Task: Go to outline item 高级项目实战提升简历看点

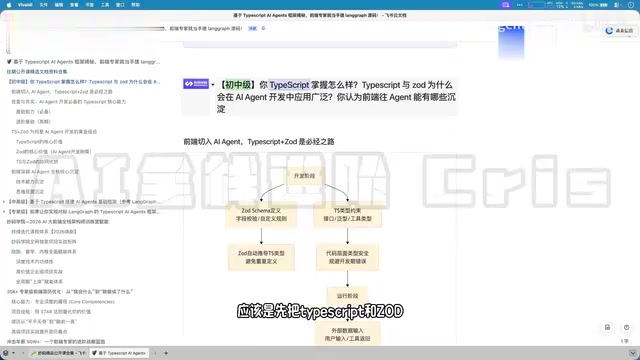Action: [39, 331]
